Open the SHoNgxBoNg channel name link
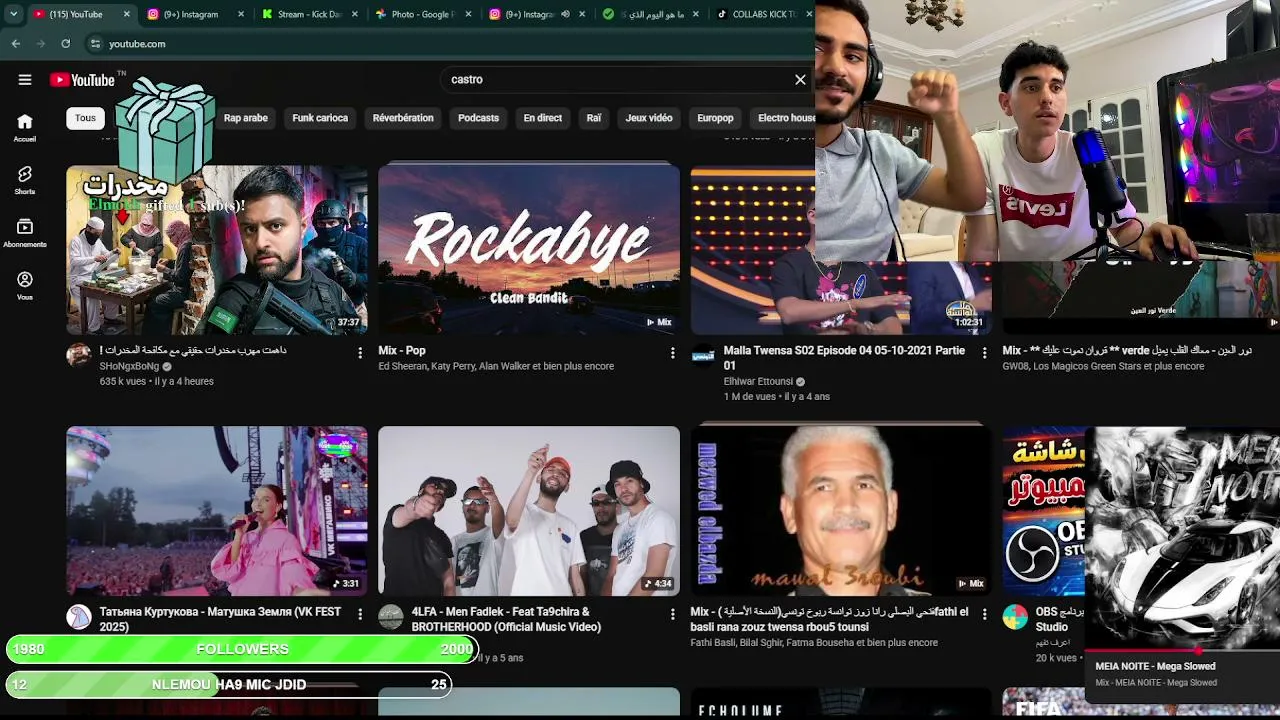Screen dimensions: 1280x720 pyautogui.click(x=129, y=367)
